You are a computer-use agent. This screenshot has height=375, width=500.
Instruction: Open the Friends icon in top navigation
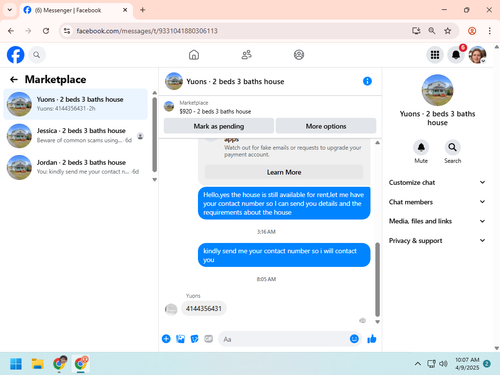(x=246, y=55)
